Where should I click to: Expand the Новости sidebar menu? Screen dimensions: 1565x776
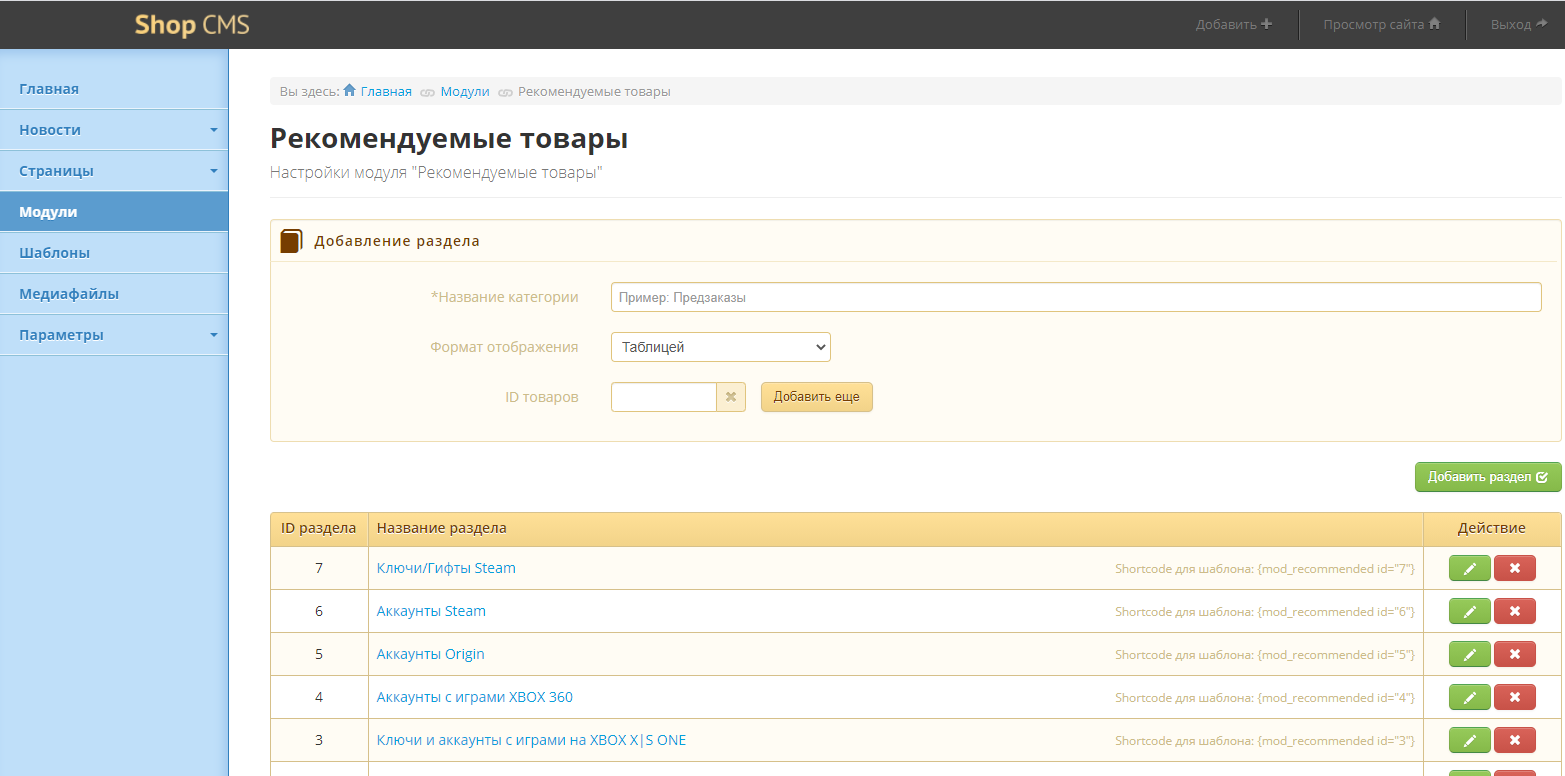[x=114, y=130]
